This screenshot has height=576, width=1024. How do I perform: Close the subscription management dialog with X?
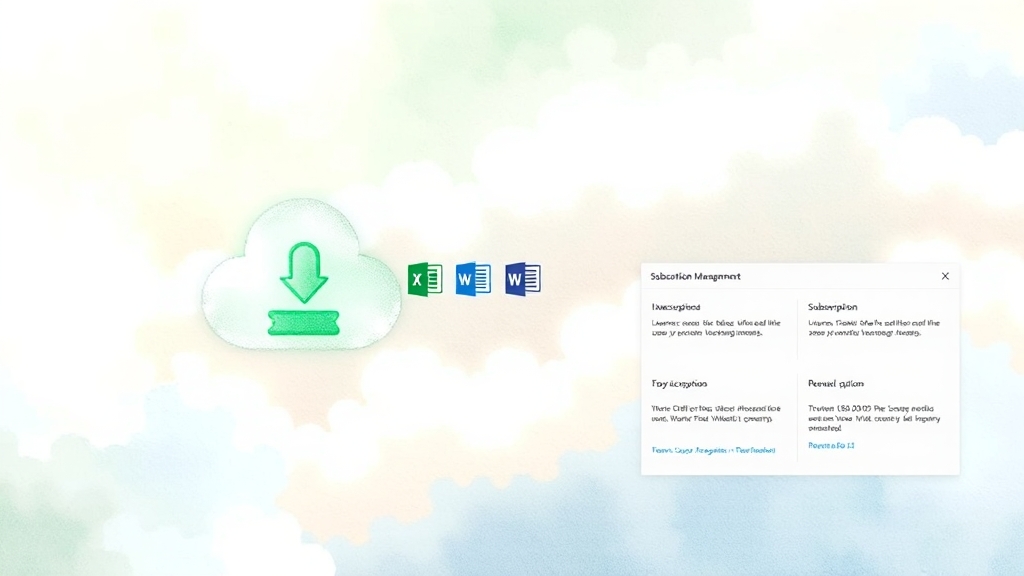point(945,276)
